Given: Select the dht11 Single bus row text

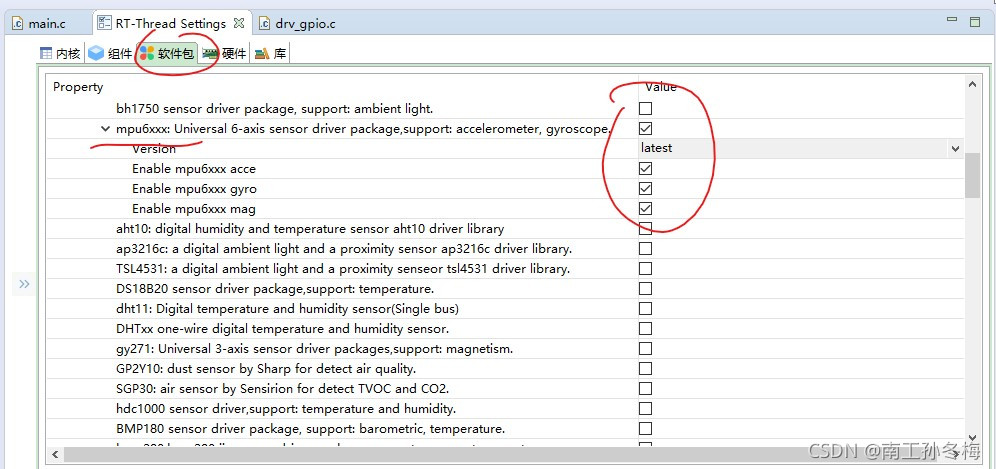Looking at the screenshot, I should 288,309.
